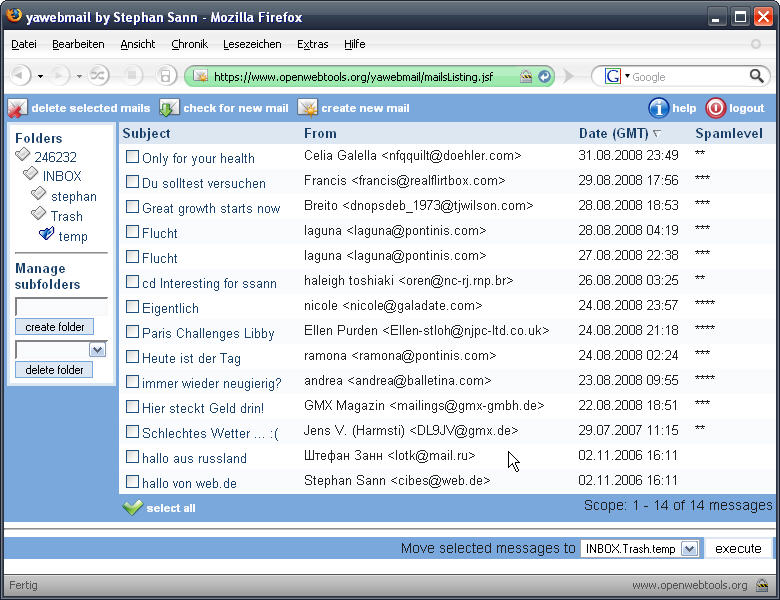Check the "hallo aus russland" message box

(132, 456)
